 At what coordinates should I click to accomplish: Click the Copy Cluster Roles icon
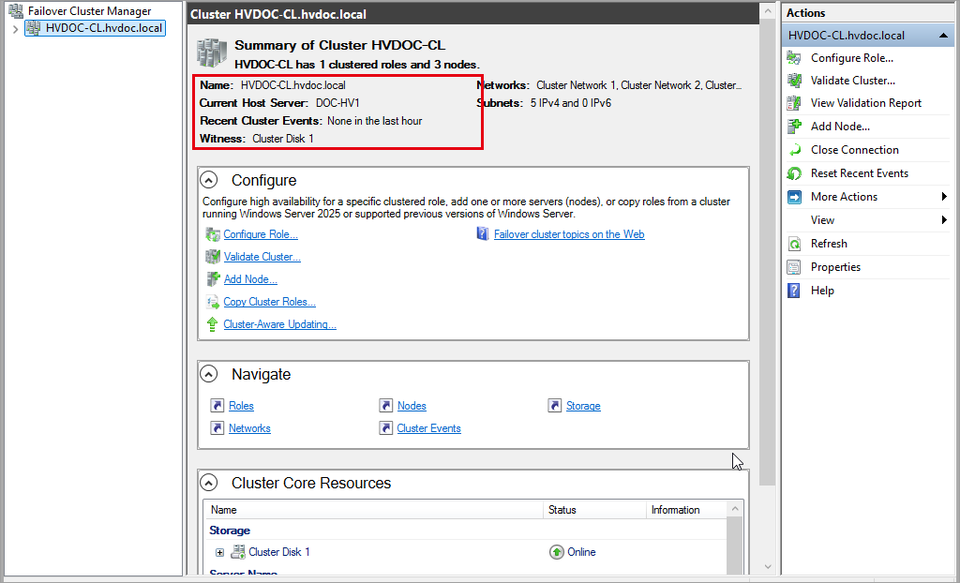[x=212, y=302]
